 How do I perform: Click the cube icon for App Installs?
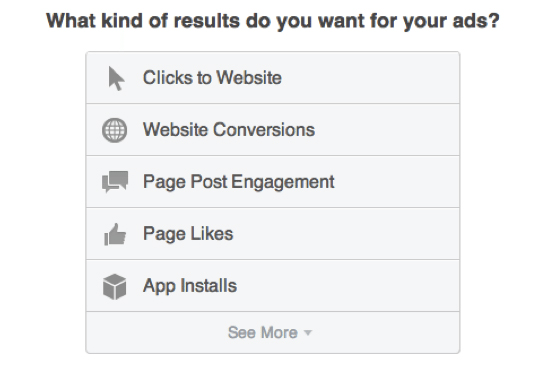click(114, 287)
